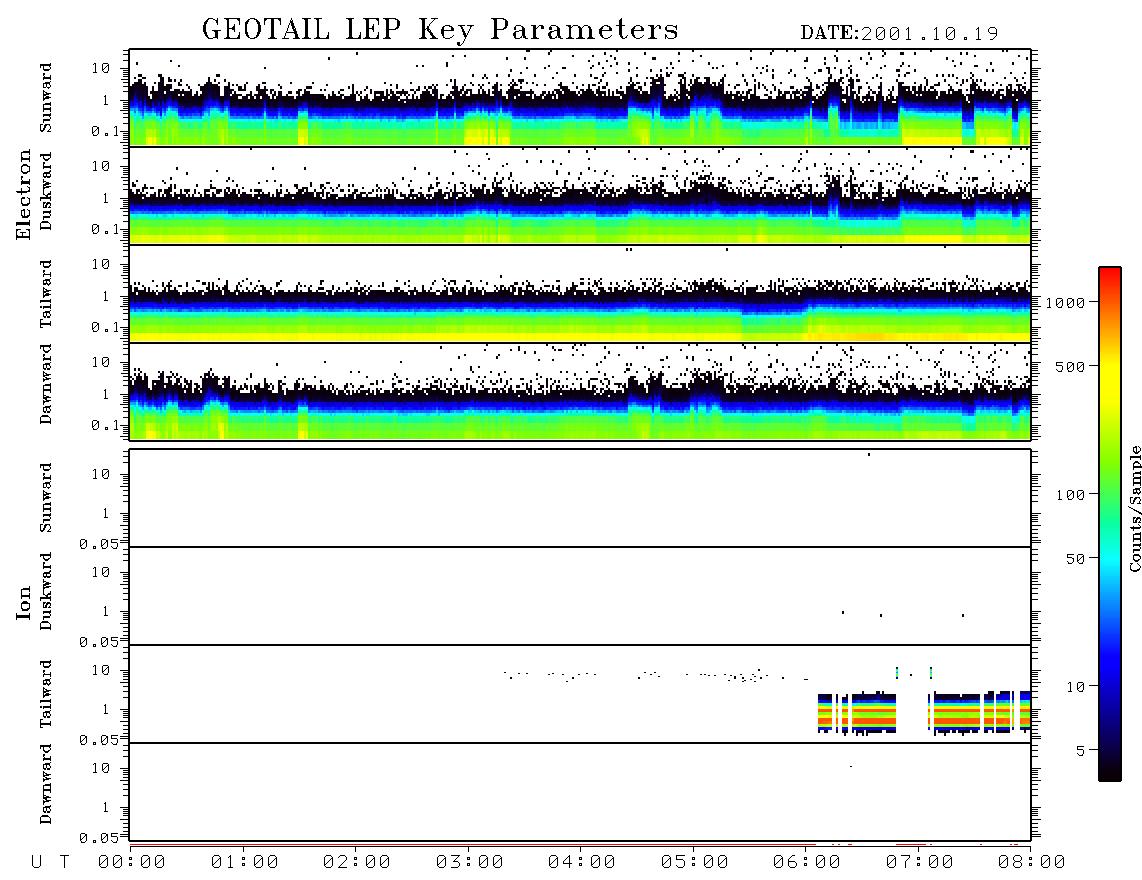1142x880 pixels.
Task: Click the Electron Tailward panel label
Action: pyautogui.click(x=45, y=293)
